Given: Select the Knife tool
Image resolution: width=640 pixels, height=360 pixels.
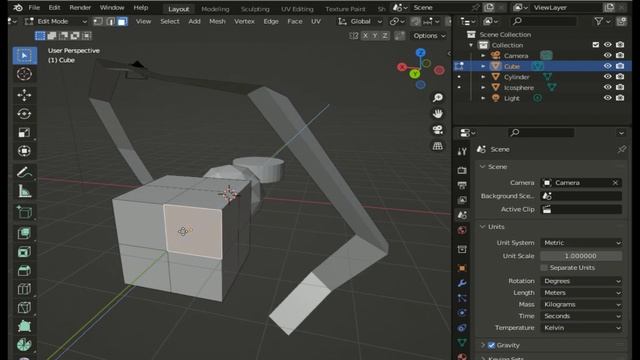Looking at the screenshot, I should click(24, 308).
